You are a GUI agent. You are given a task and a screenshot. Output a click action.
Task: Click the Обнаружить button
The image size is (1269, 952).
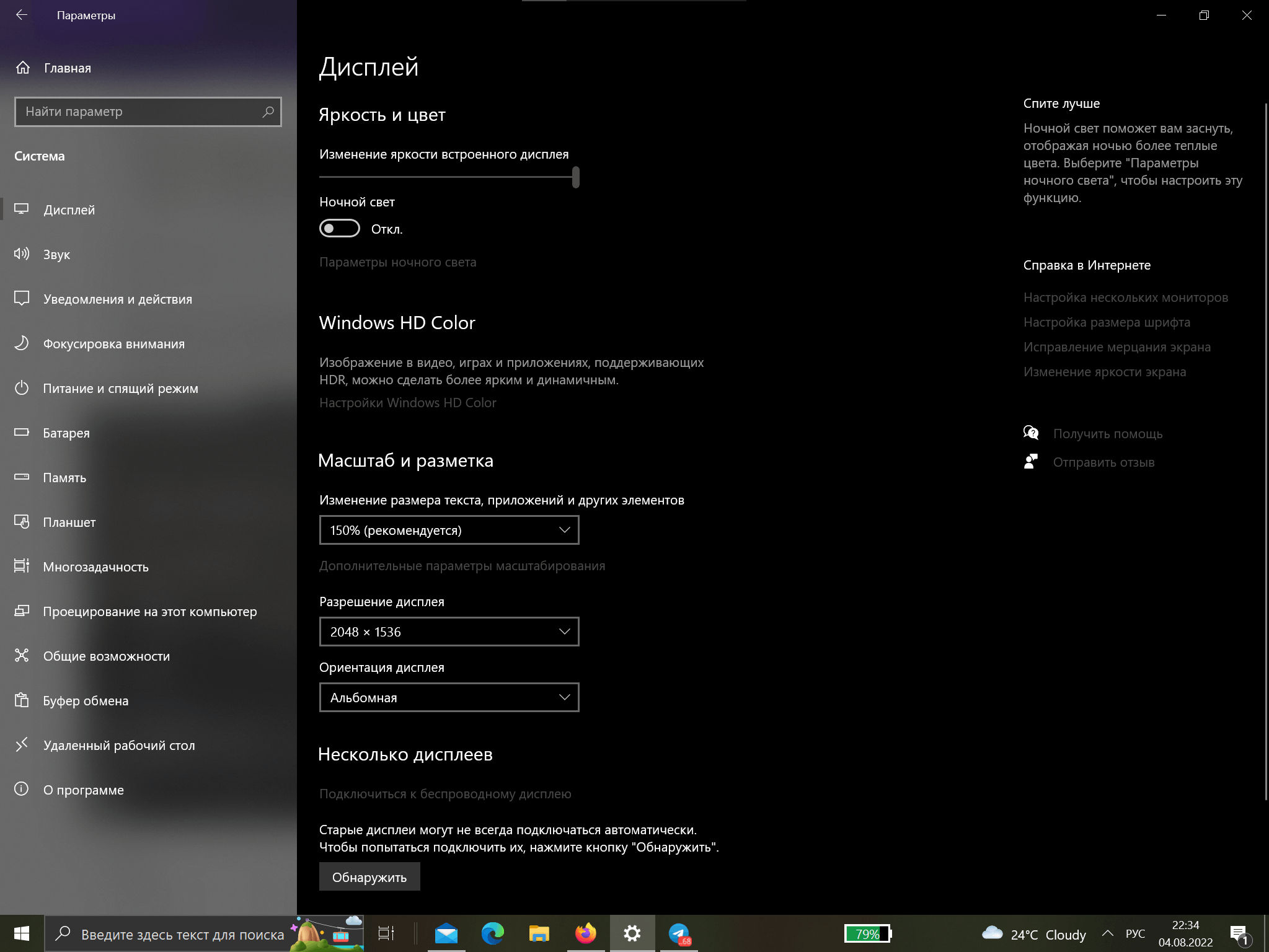click(369, 877)
